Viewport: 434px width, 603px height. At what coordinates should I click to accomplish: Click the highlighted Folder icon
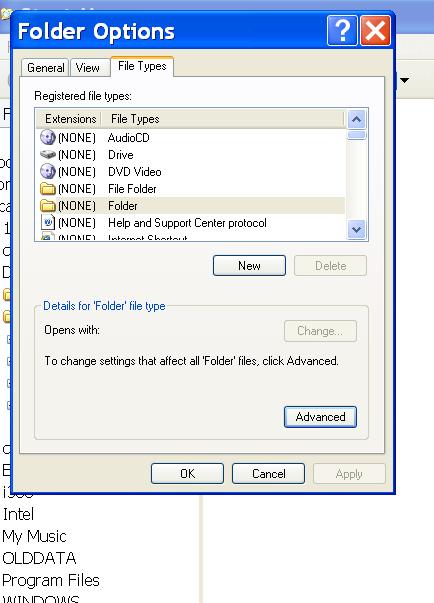pyautogui.click(x=48, y=206)
